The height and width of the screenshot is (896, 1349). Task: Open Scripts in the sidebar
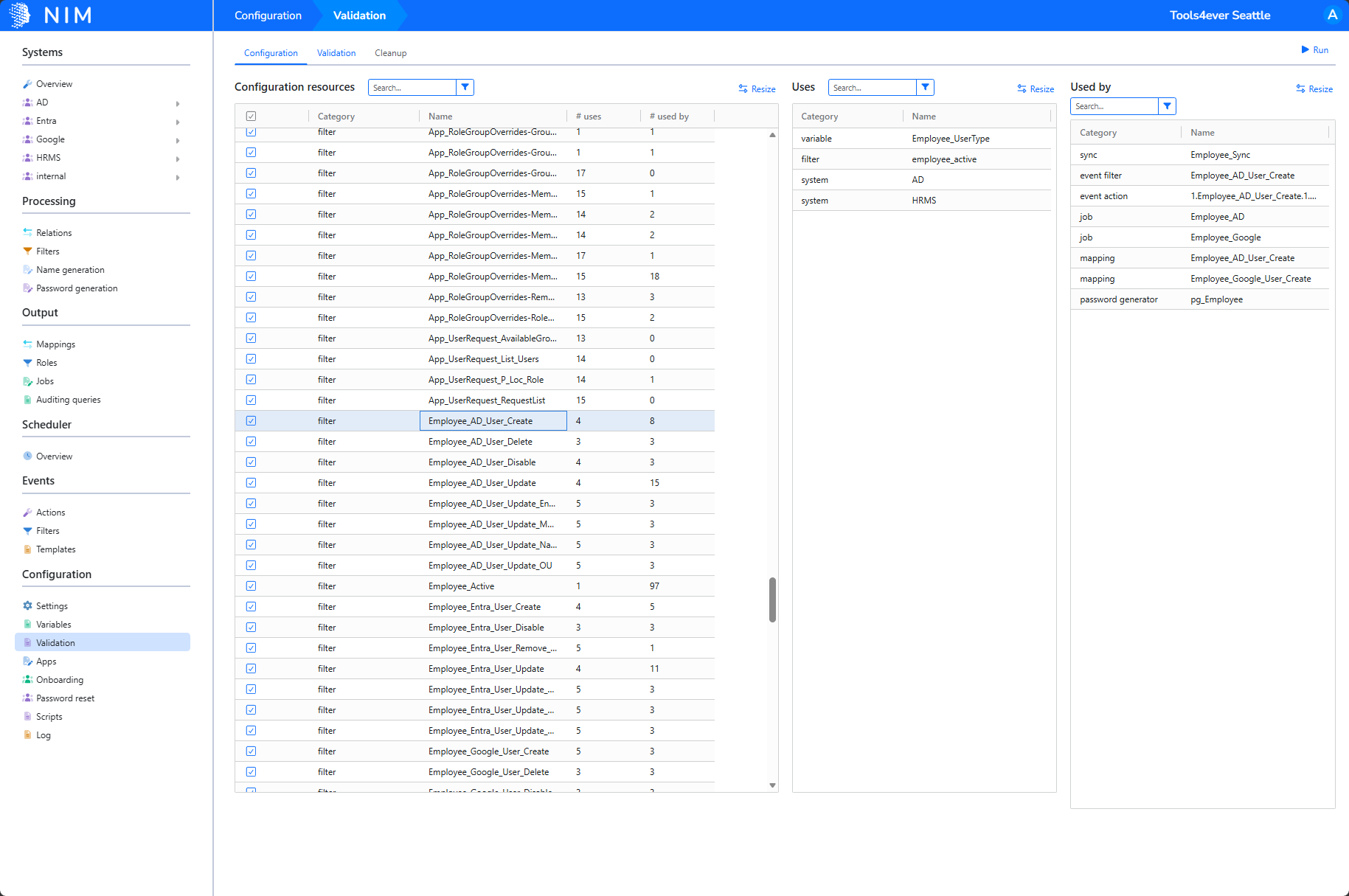pos(49,717)
